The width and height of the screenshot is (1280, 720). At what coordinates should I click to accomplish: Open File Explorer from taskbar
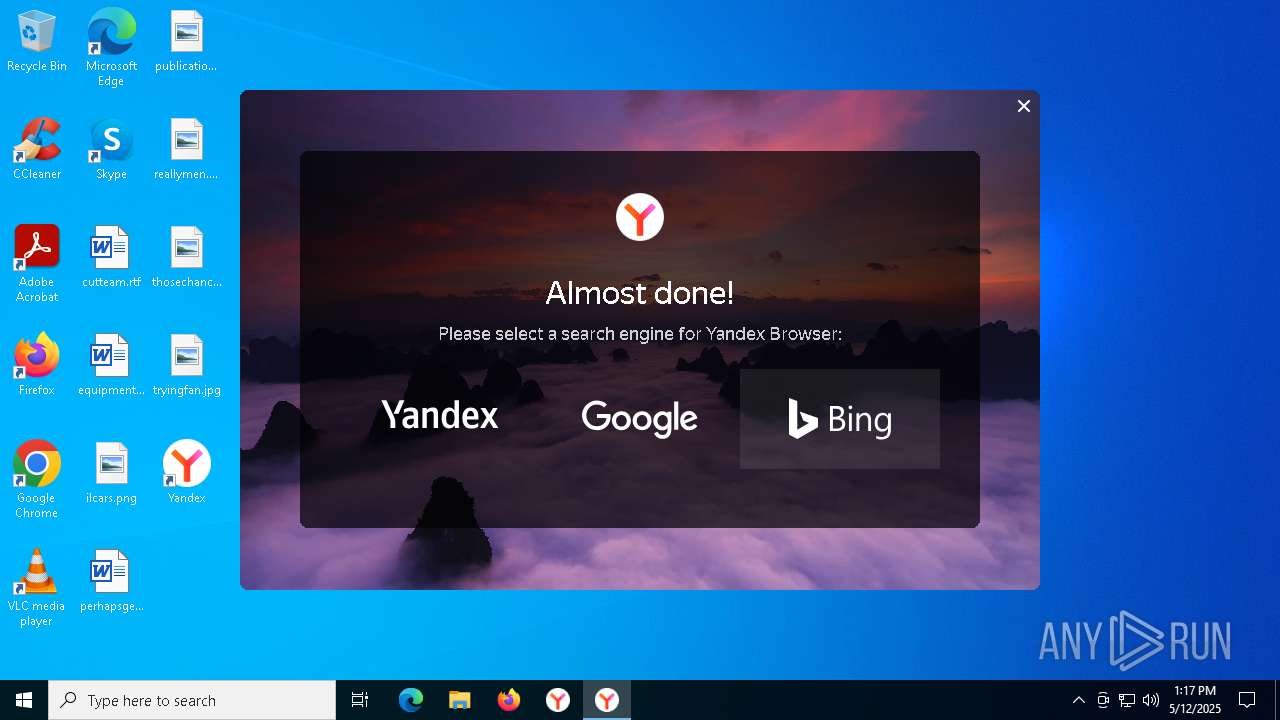coord(460,700)
